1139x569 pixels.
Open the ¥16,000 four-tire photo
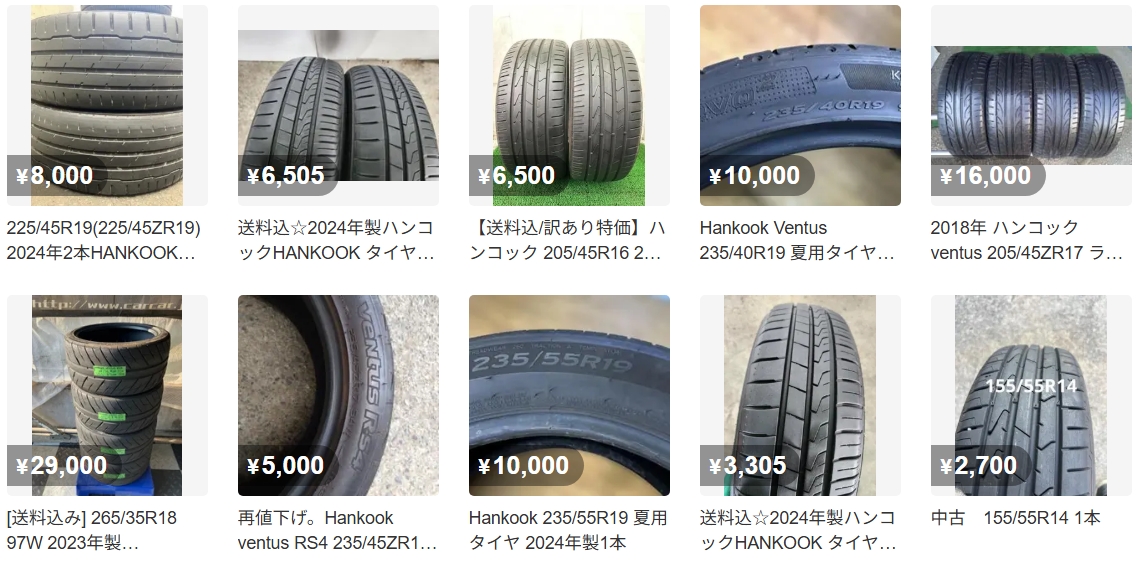pos(1031,105)
